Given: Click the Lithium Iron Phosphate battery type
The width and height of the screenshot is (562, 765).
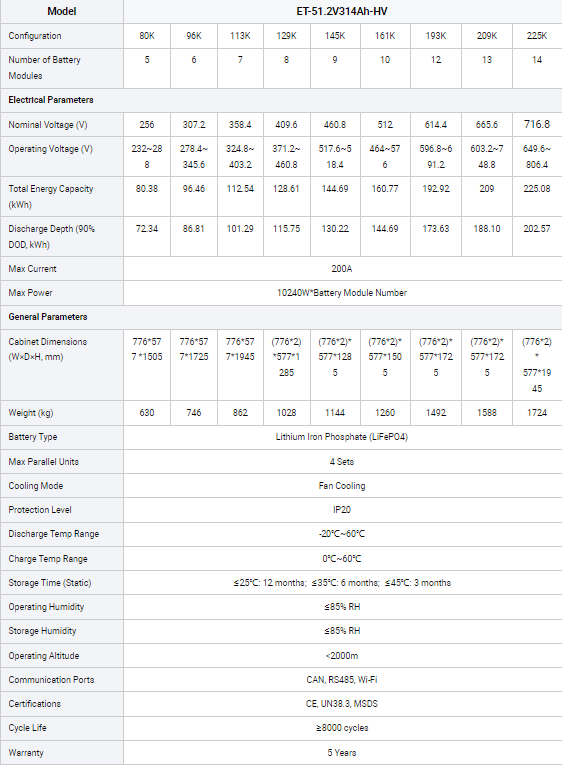Looking at the screenshot, I should [341, 437].
